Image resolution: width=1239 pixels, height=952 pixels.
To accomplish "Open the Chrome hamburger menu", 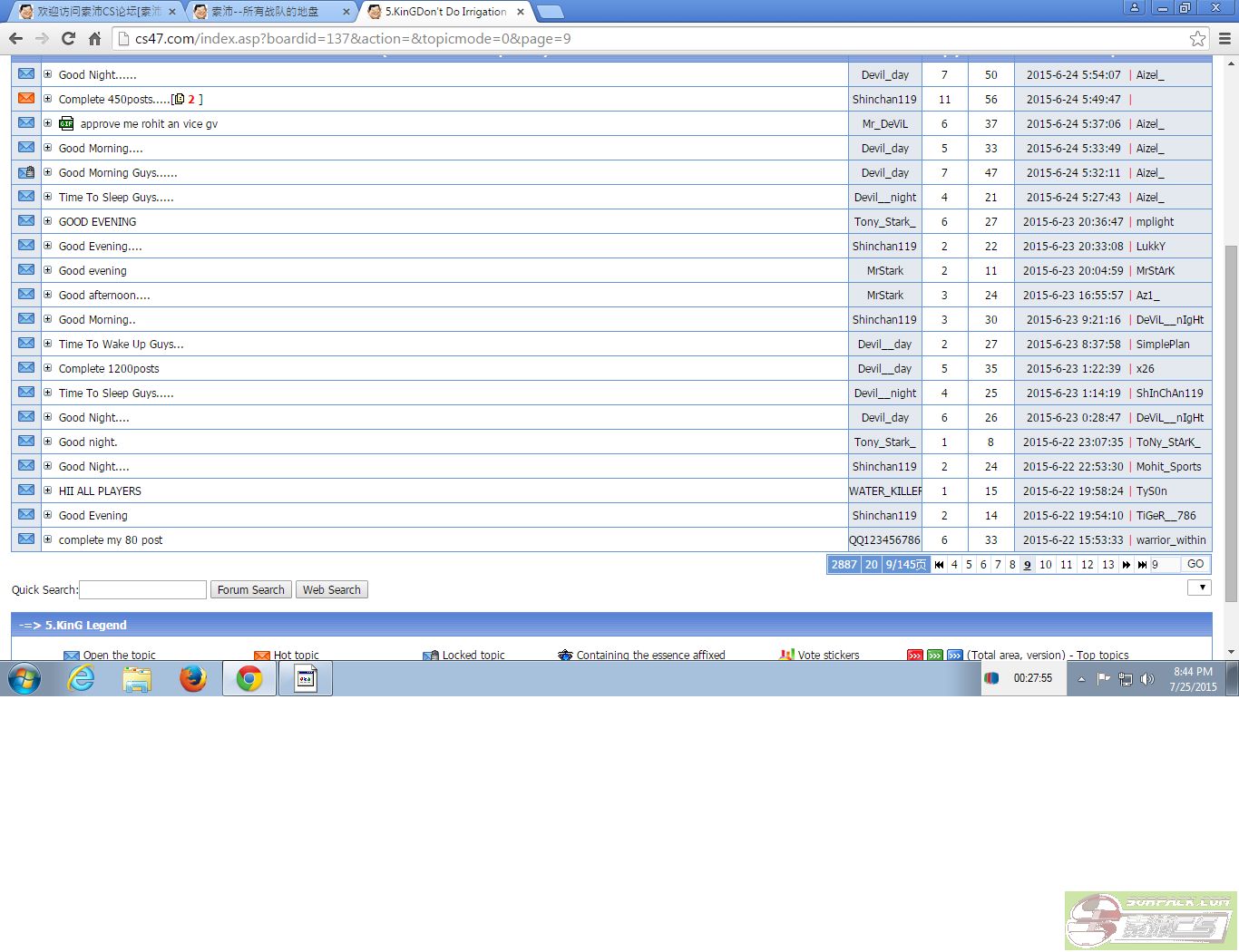I will [x=1224, y=38].
